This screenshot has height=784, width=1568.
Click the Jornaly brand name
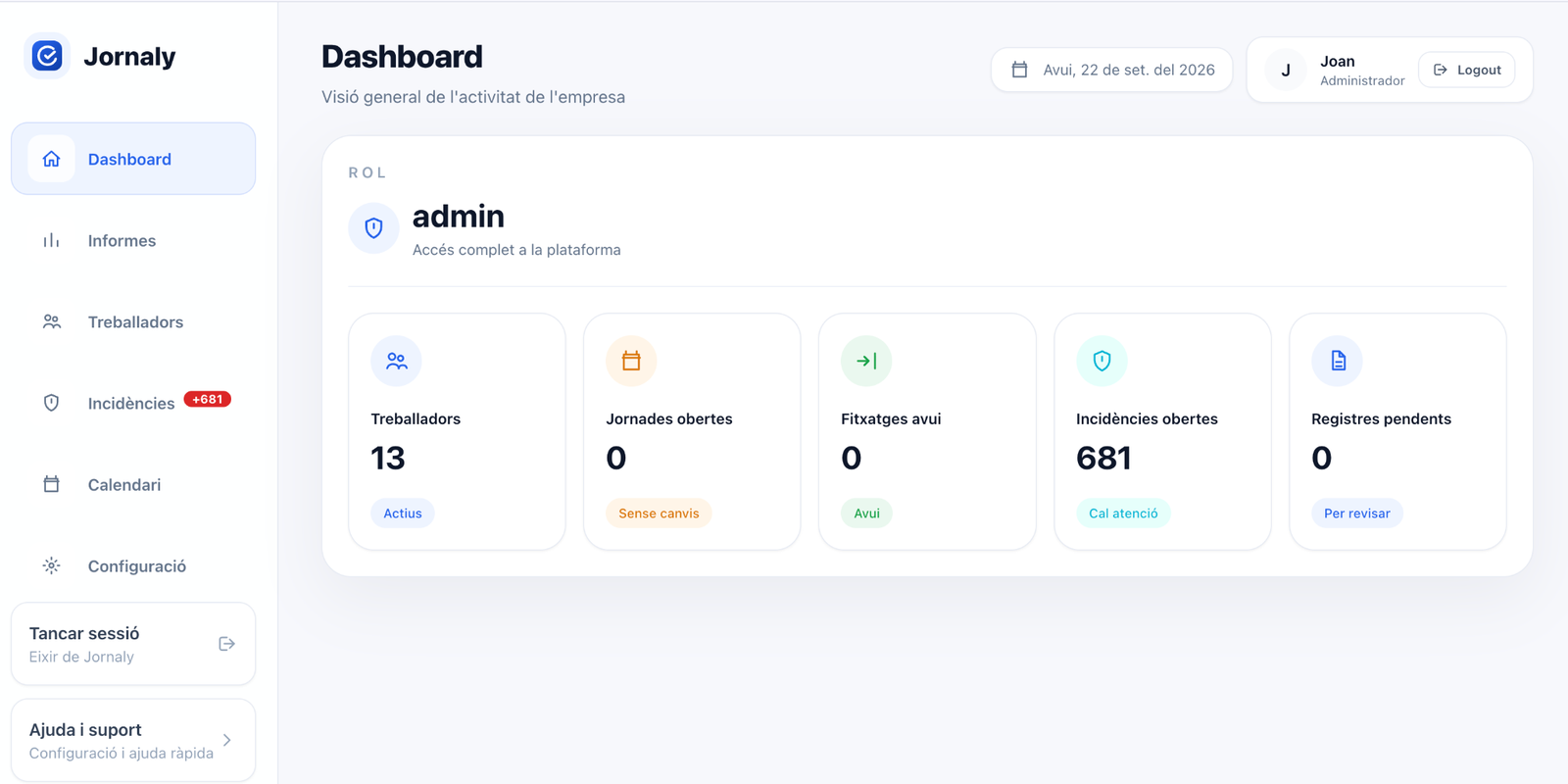point(129,57)
